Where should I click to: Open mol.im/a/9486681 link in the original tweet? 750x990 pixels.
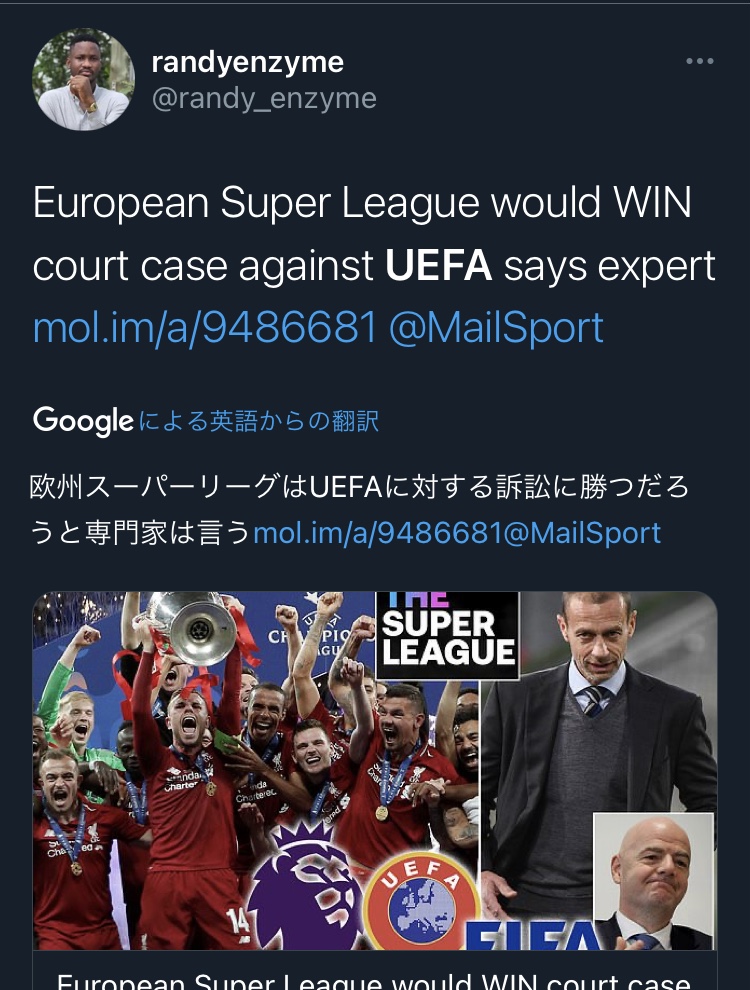click(x=205, y=328)
